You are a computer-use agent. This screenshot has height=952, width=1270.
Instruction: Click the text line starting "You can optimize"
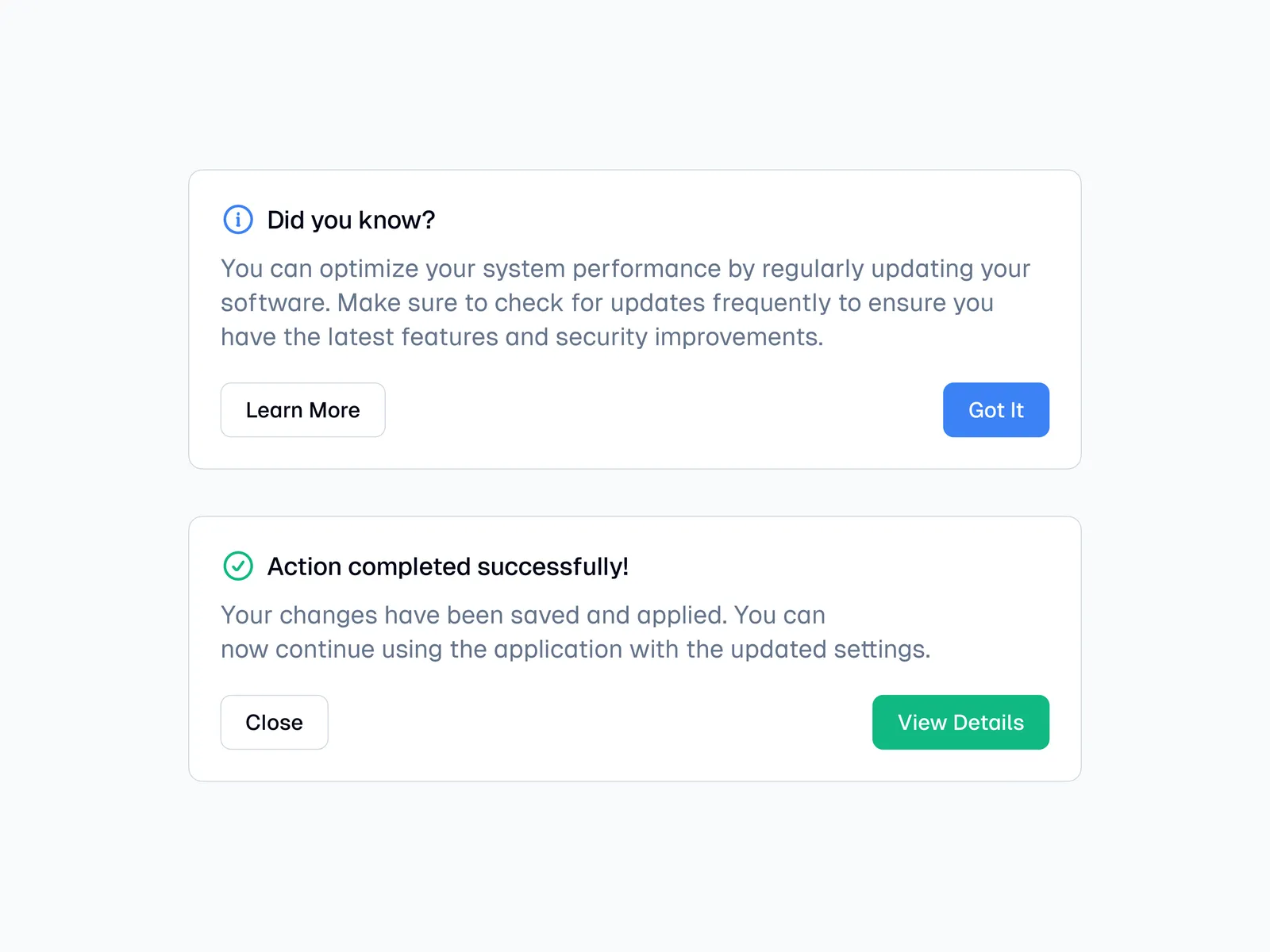tap(625, 269)
